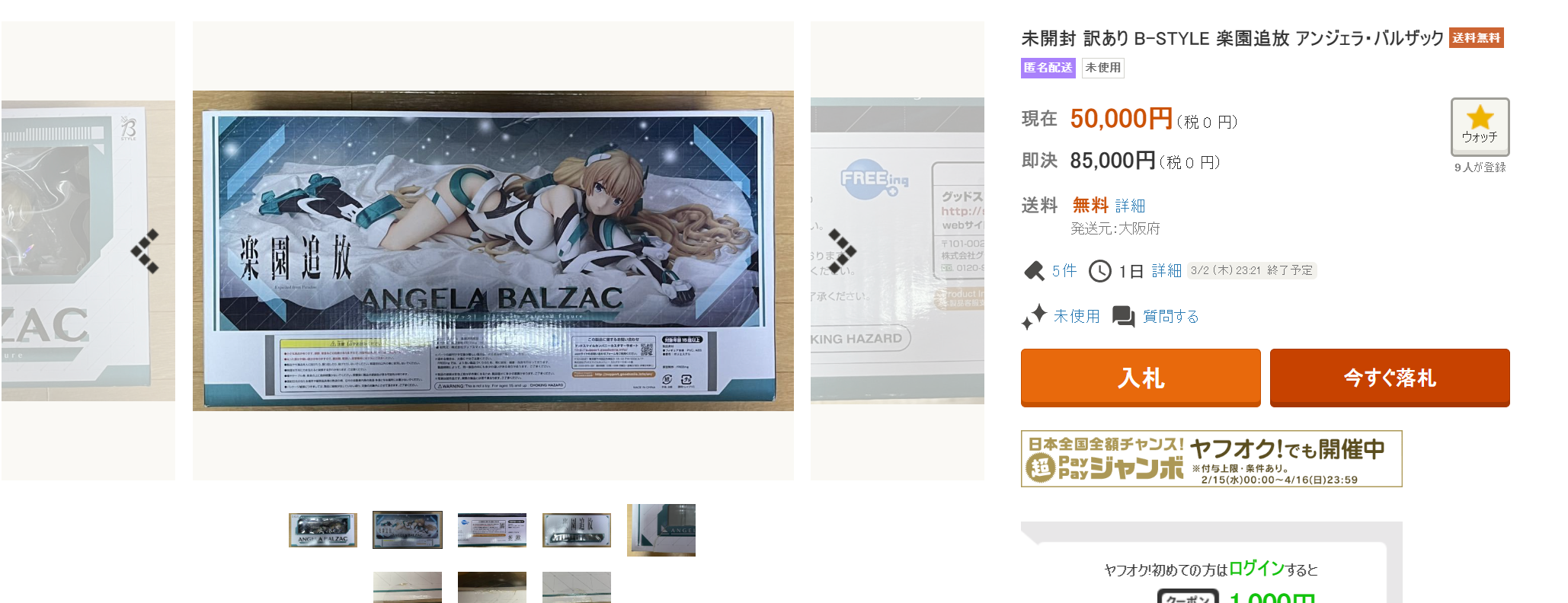The width and height of the screenshot is (1568, 603).
Task: Open the 質問する link
Action: click(1171, 317)
